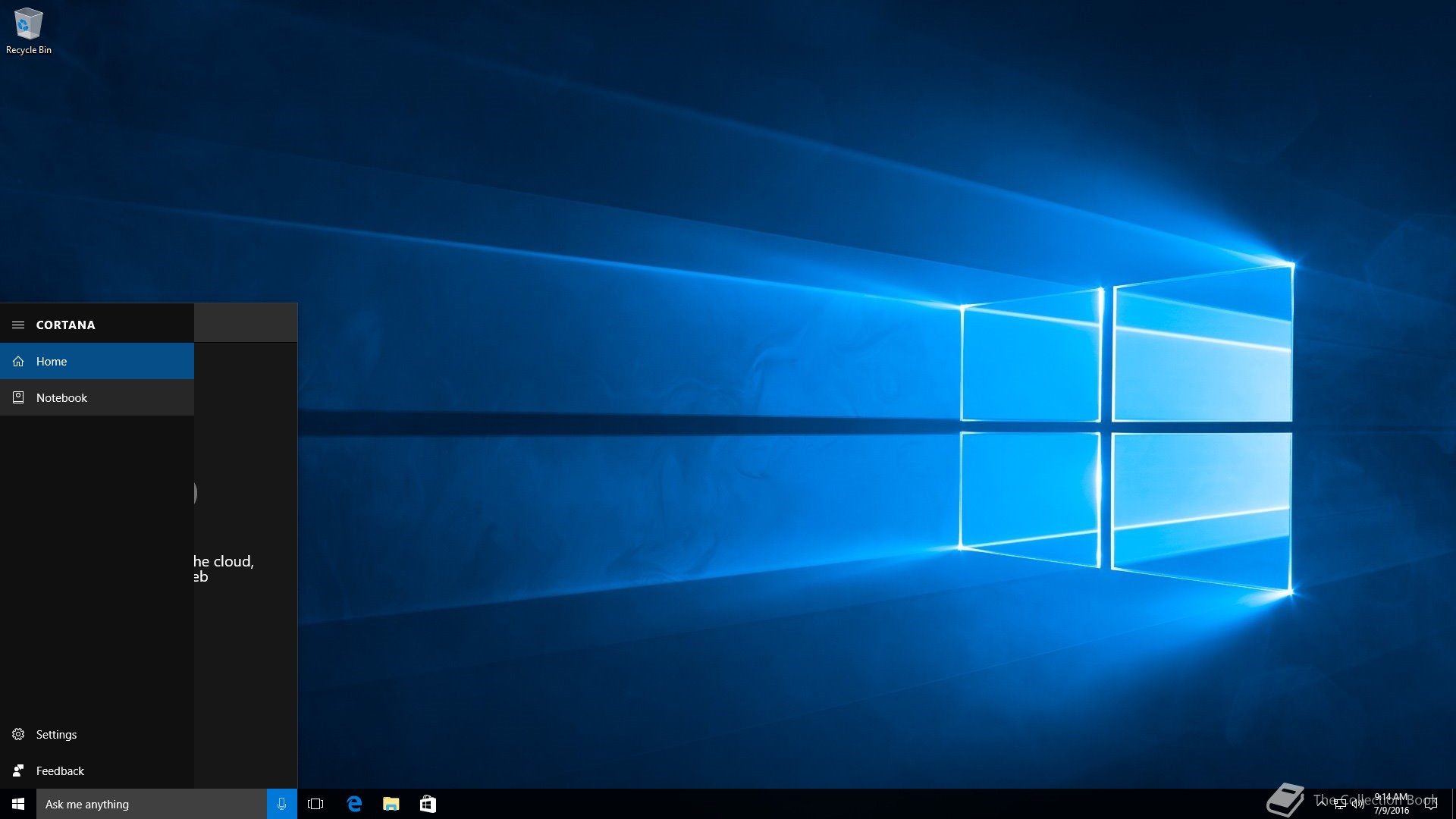
Task: Open the Windows Store from the taskbar
Action: 428,804
